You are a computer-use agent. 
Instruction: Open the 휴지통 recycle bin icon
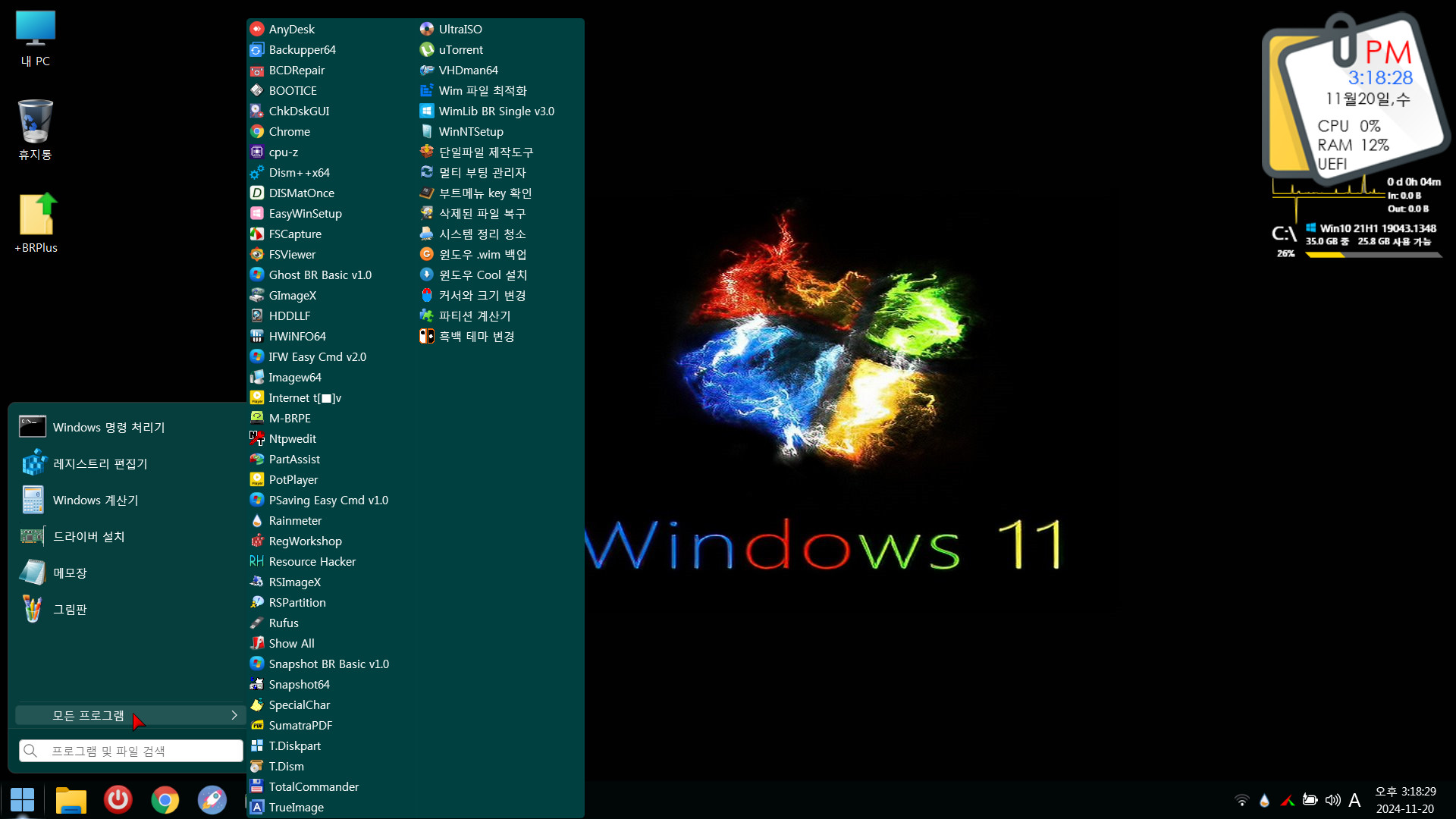pos(36,130)
